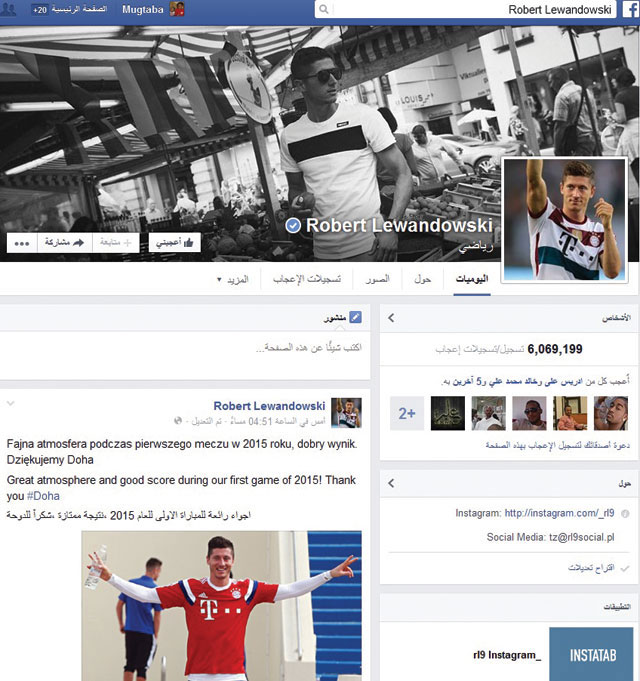
Task: Click the write something on this page field
Action: click(185, 355)
